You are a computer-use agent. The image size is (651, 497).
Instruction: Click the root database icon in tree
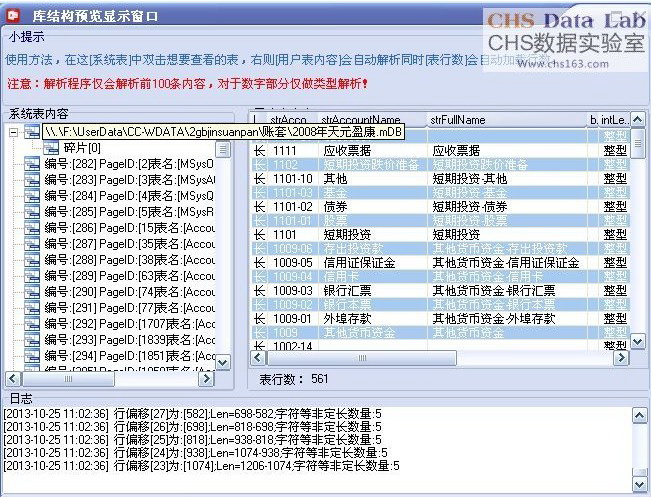32,132
